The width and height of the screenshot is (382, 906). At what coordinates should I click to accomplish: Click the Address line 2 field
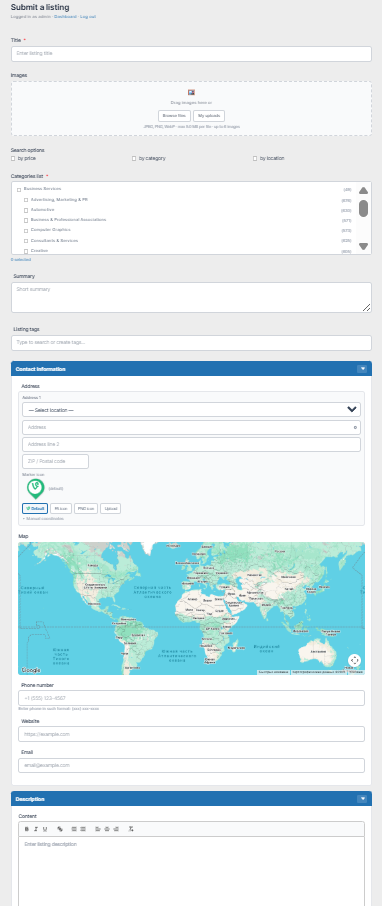[x=191, y=444]
